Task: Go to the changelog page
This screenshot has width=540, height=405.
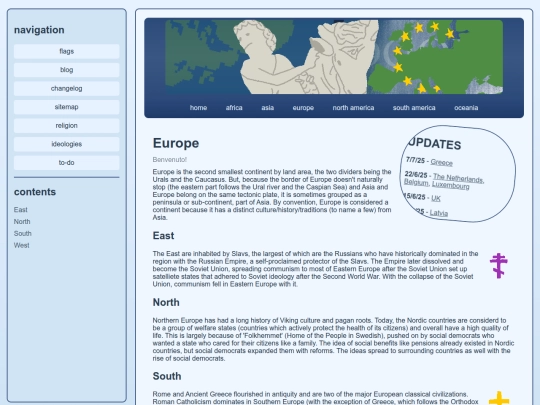Action: point(66,89)
